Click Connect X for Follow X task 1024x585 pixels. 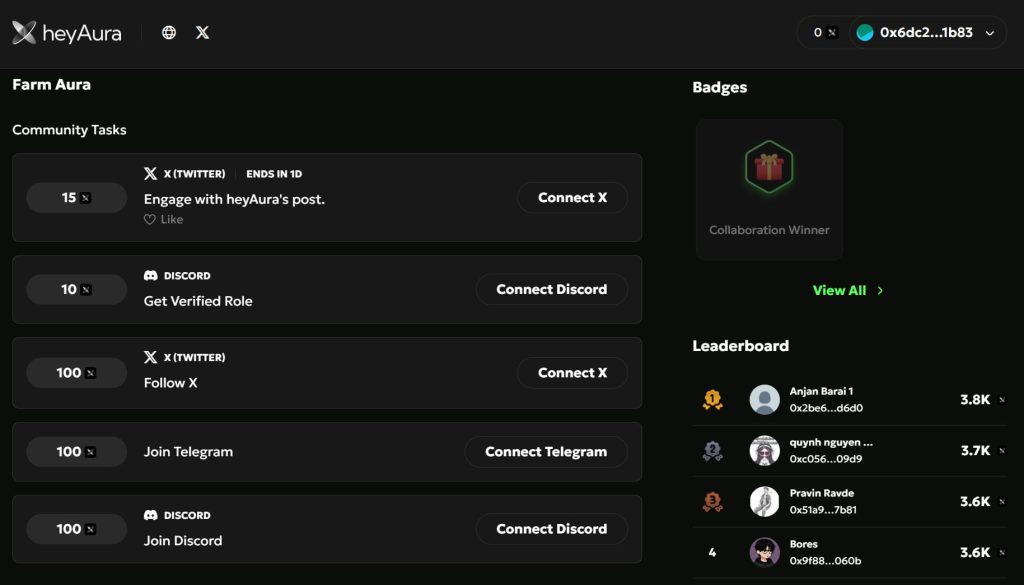(x=572, y=373)
